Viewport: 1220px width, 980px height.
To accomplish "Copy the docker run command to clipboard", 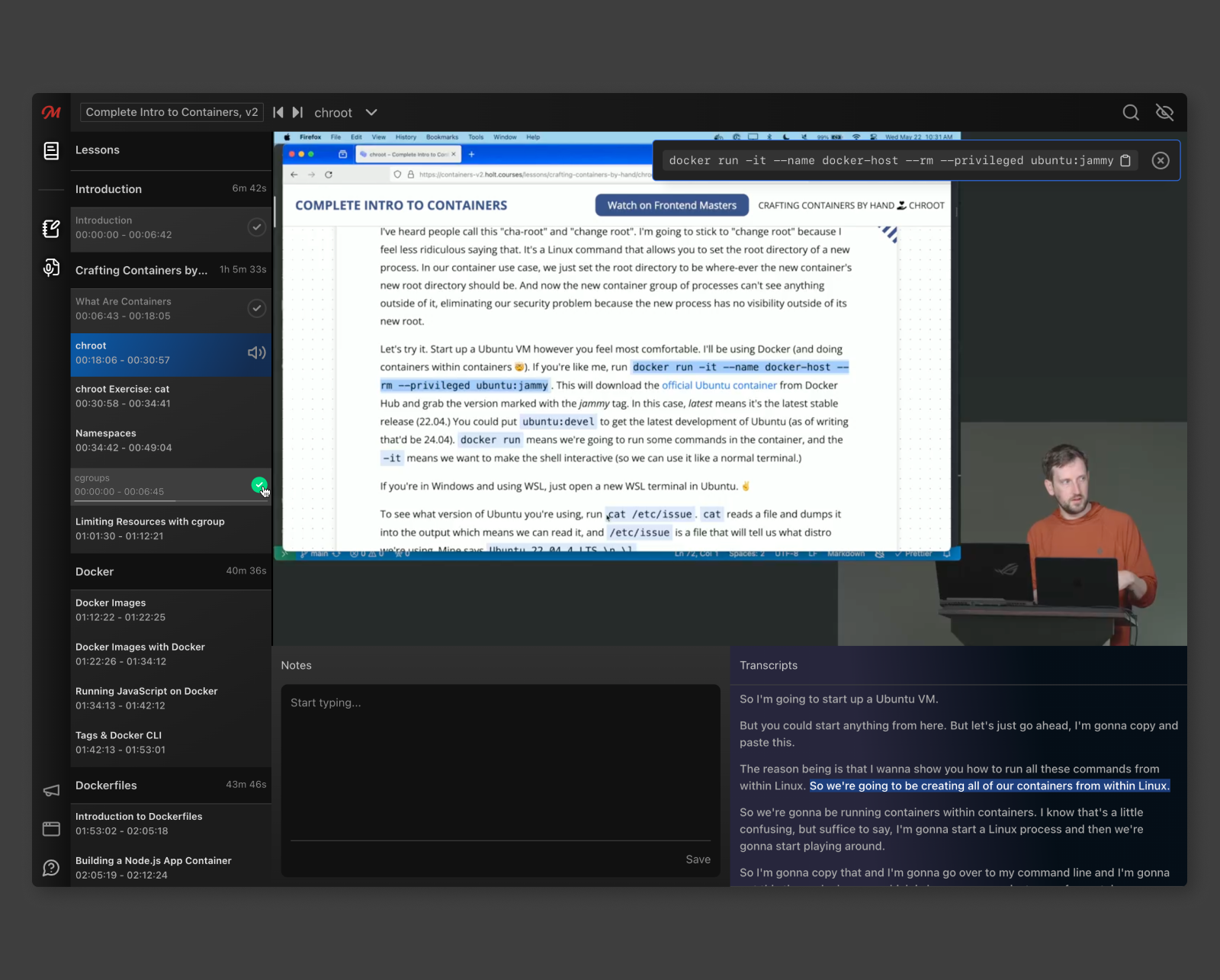I will pos(1125,160).
